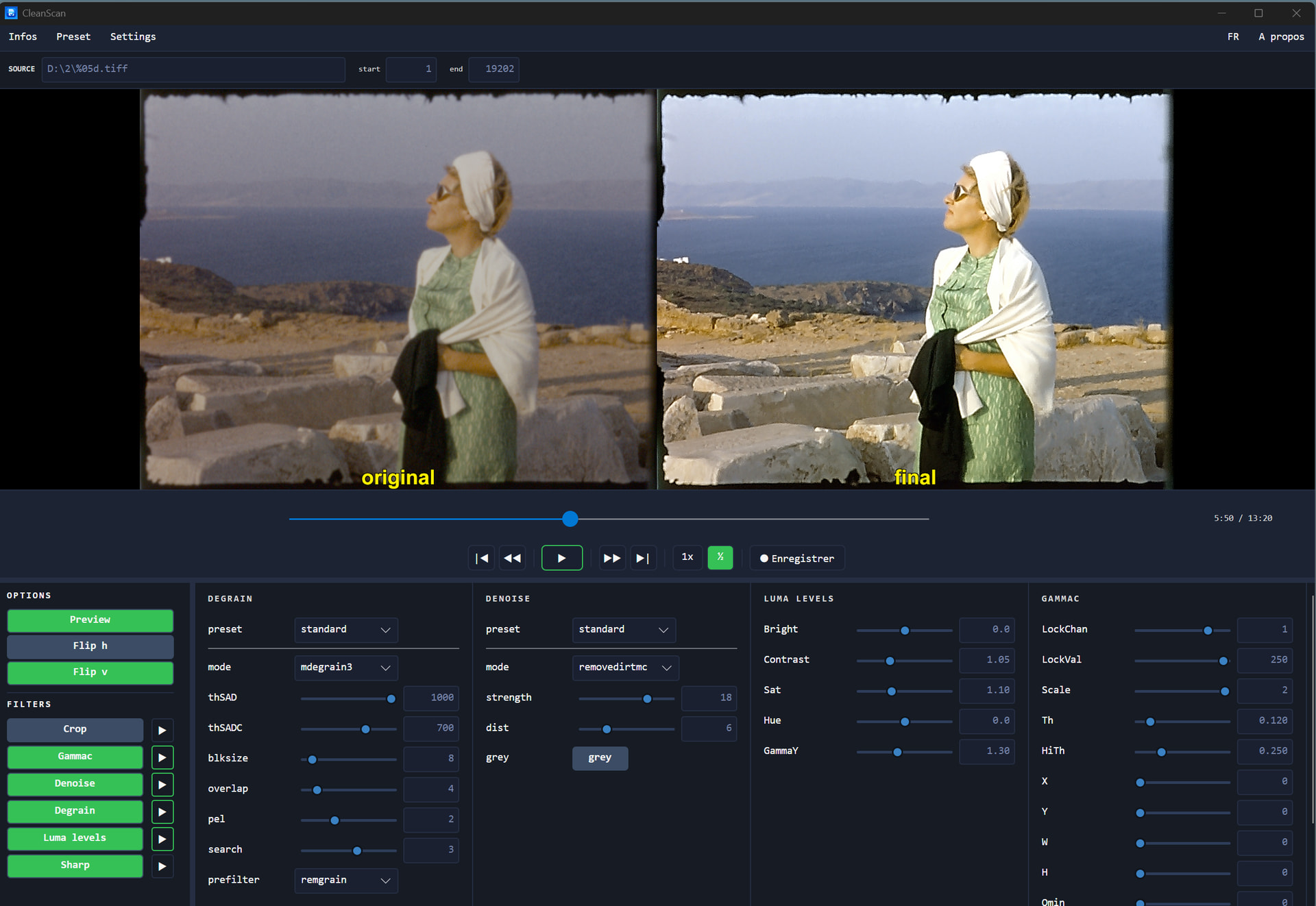Click the Enregistrer record button
Viewport: 1316px width, 906px height.
point(796,558)
